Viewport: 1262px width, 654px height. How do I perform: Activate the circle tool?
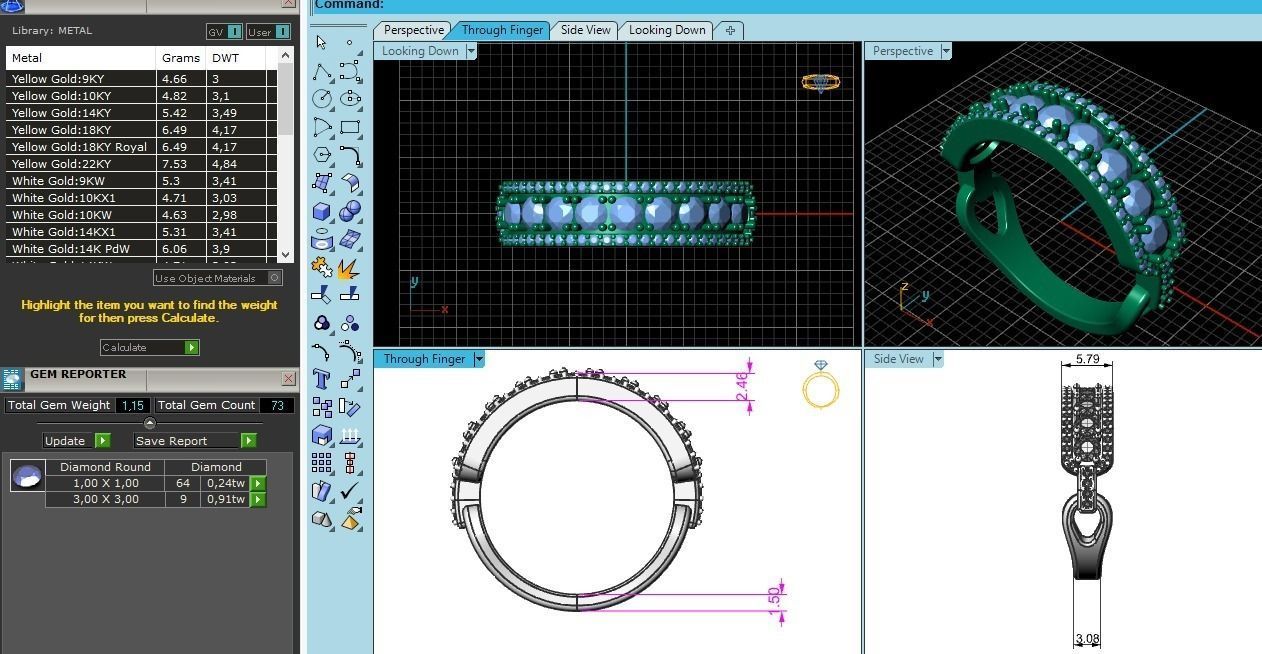(321, 99)
